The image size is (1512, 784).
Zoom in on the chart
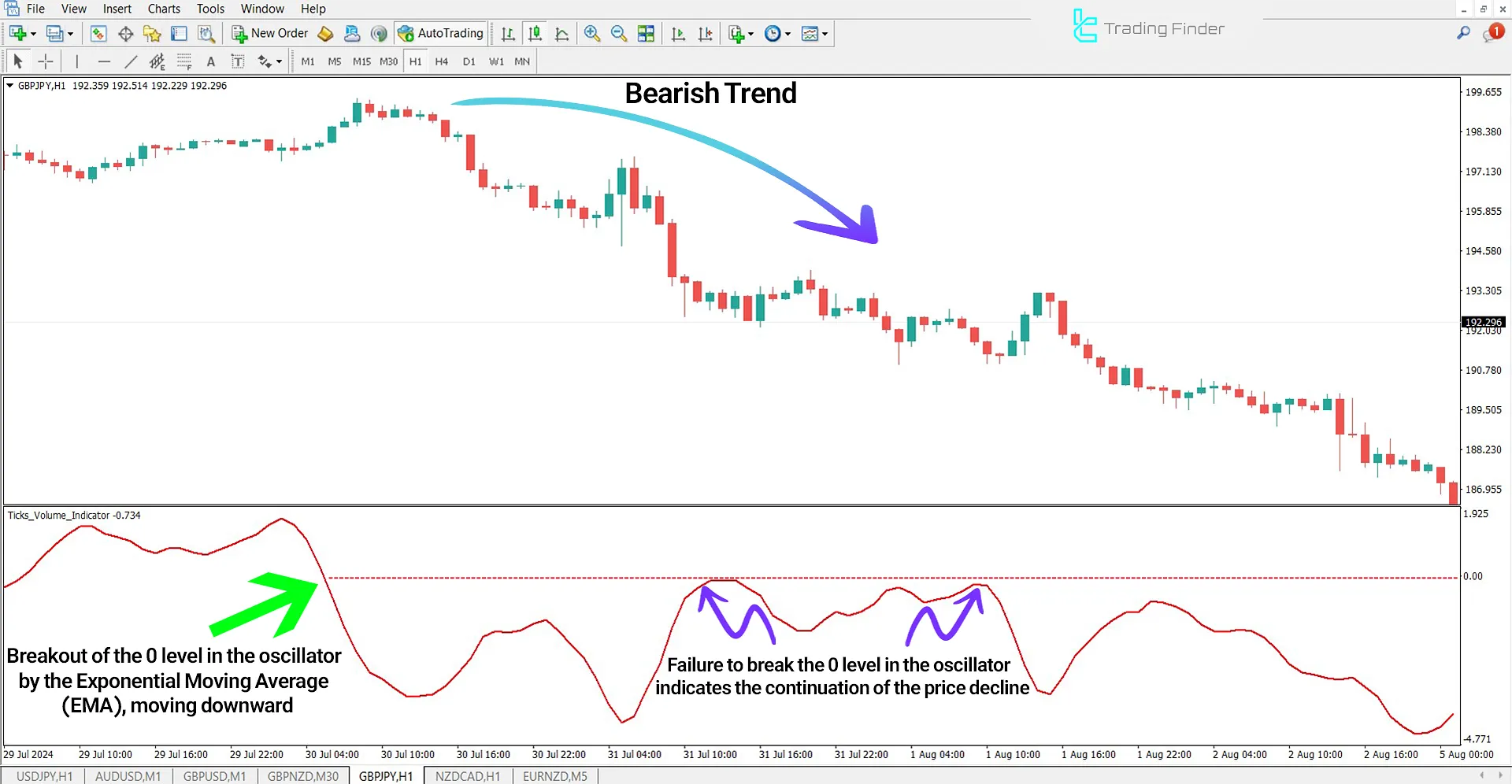[591, 33]
